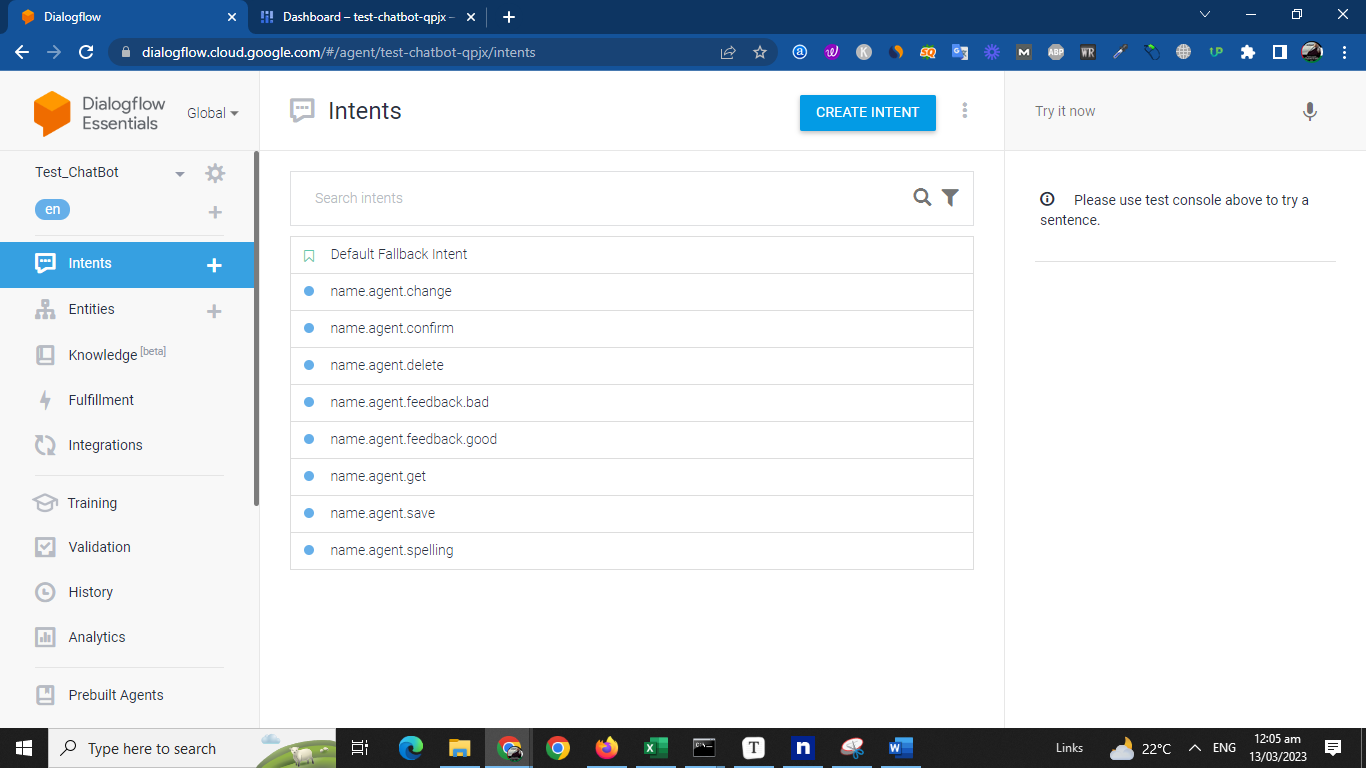Select the en language badge
This screenshot has height=768, width=1366.
tap(53, 210)
